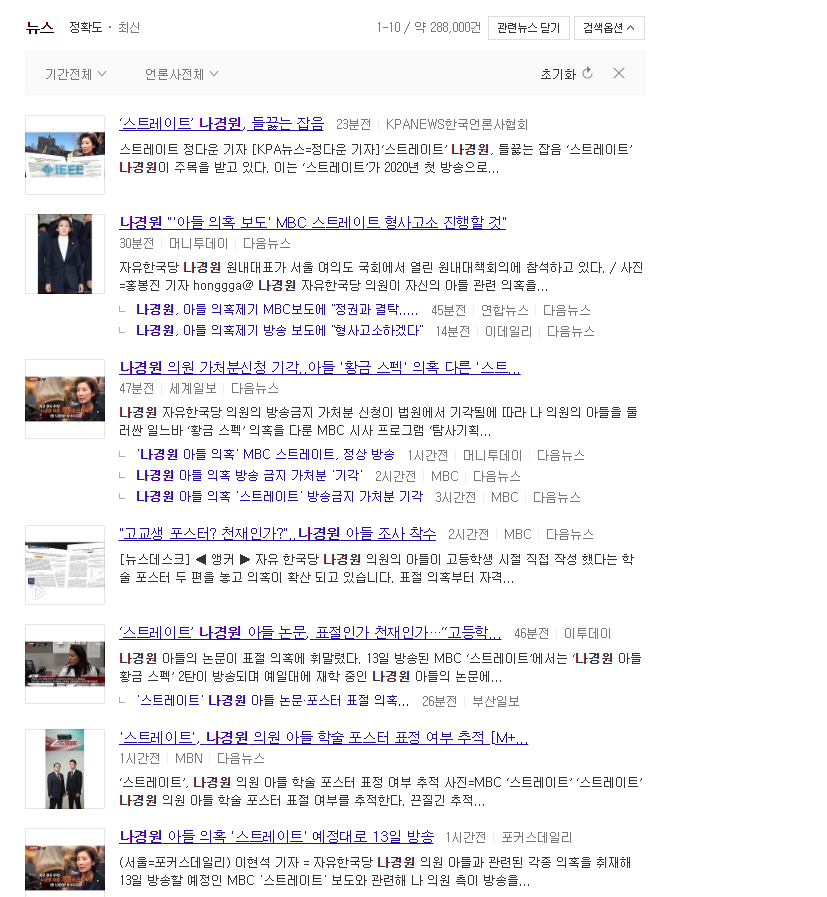Click 다음뉴스 link beside 이데일리

coord(571,331)
